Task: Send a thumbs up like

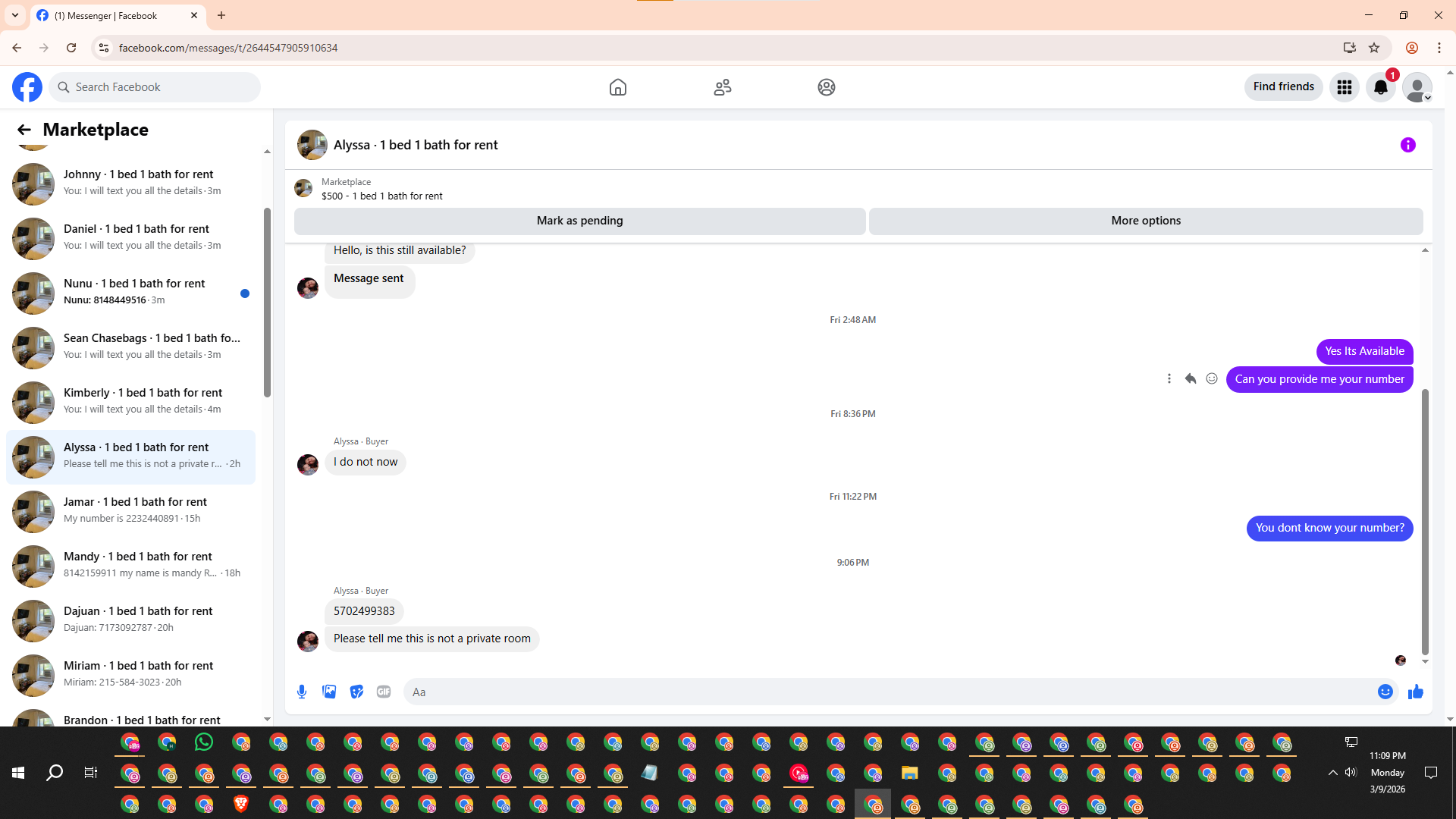Action: pos(1415,692)
